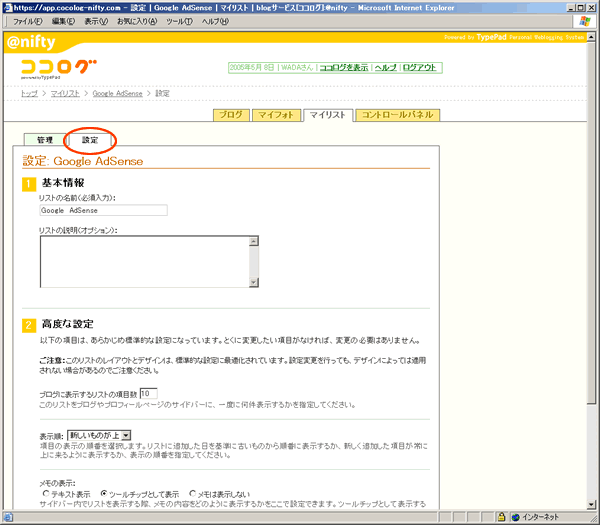Open the 管理 sub-tab
This screenshot has height=525, width=600.
pyautogui.click(x=44, y=139)
